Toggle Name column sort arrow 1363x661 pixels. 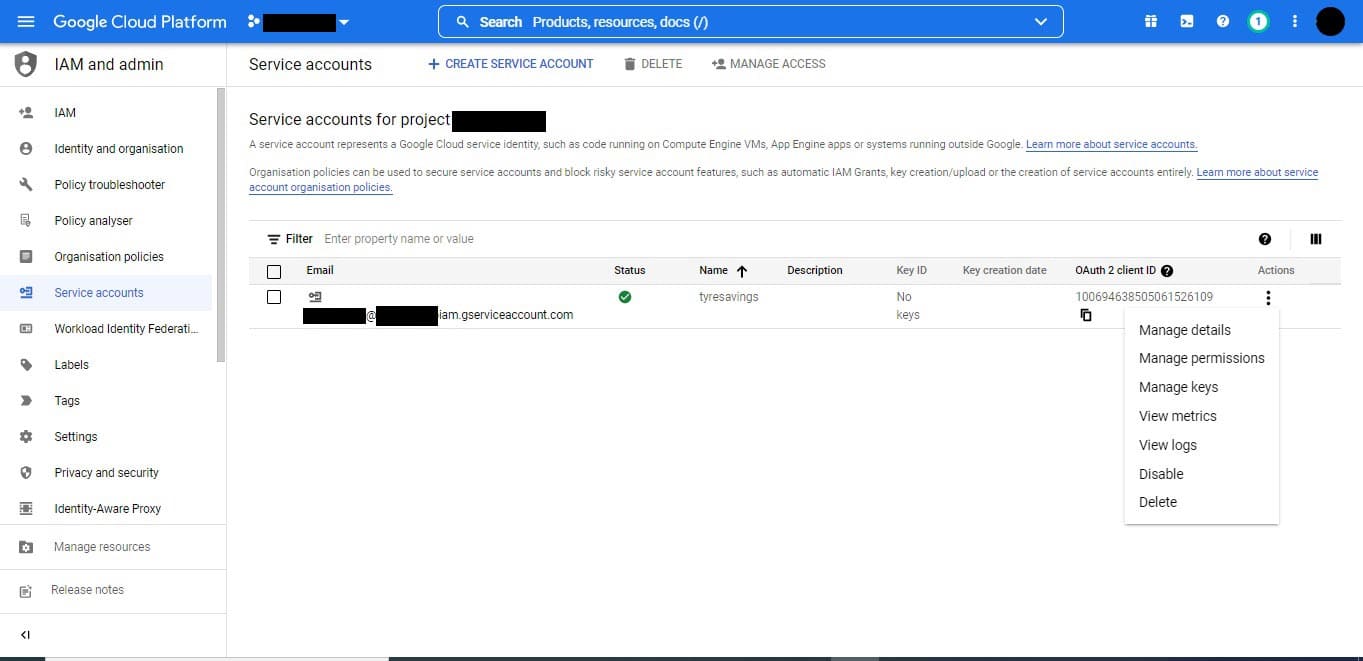pos(742,271)
